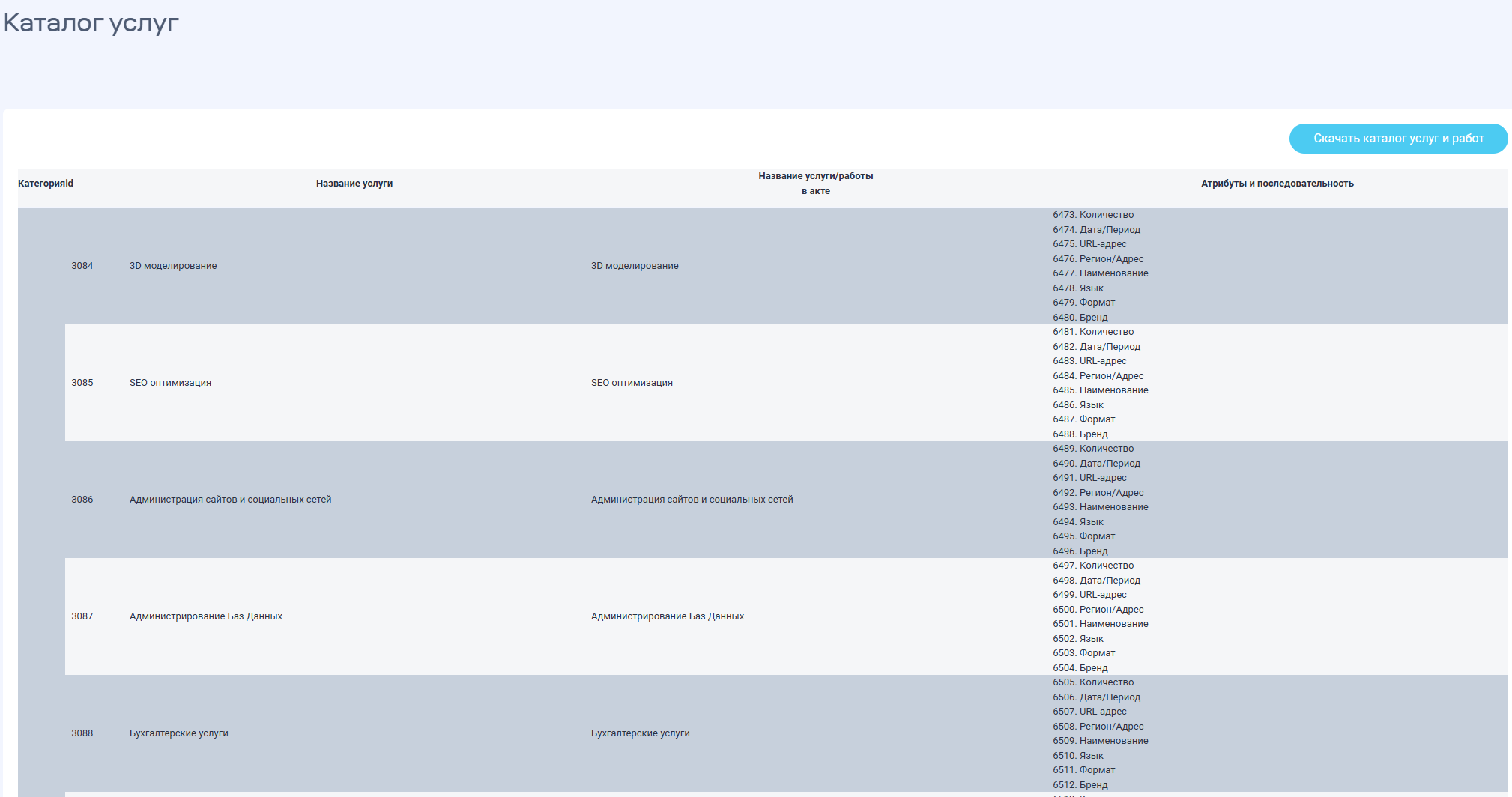Click attribute '6501. Наименование'
Viewport: 1512px width, 797px height.
[1100, 624]
